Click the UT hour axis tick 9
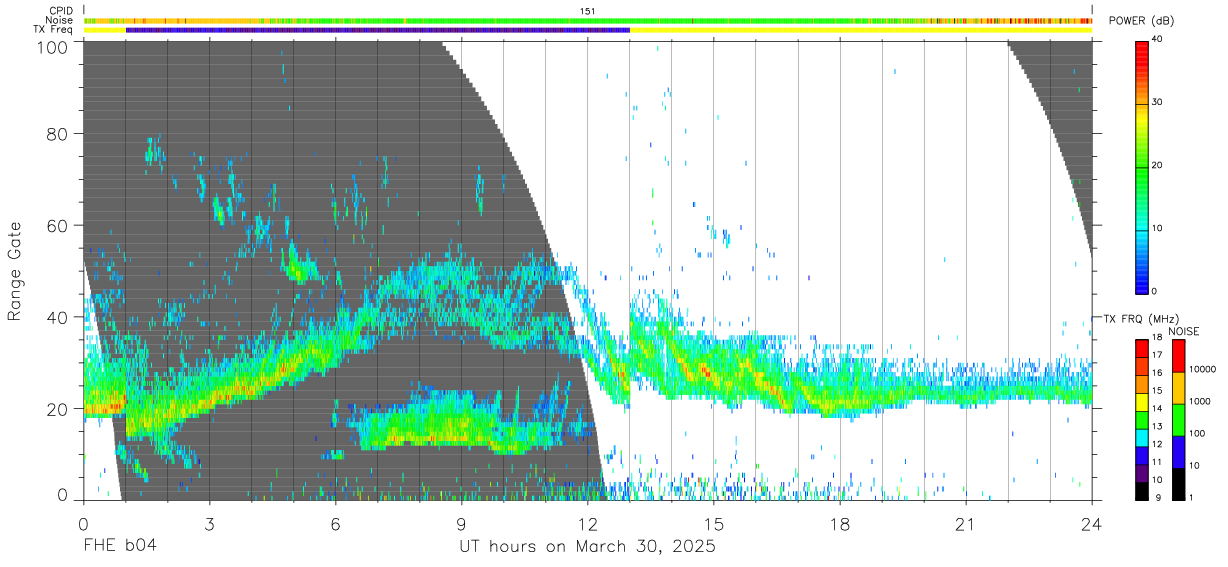The width and height of the screenshot is (1228, 567). coord(461,524)
